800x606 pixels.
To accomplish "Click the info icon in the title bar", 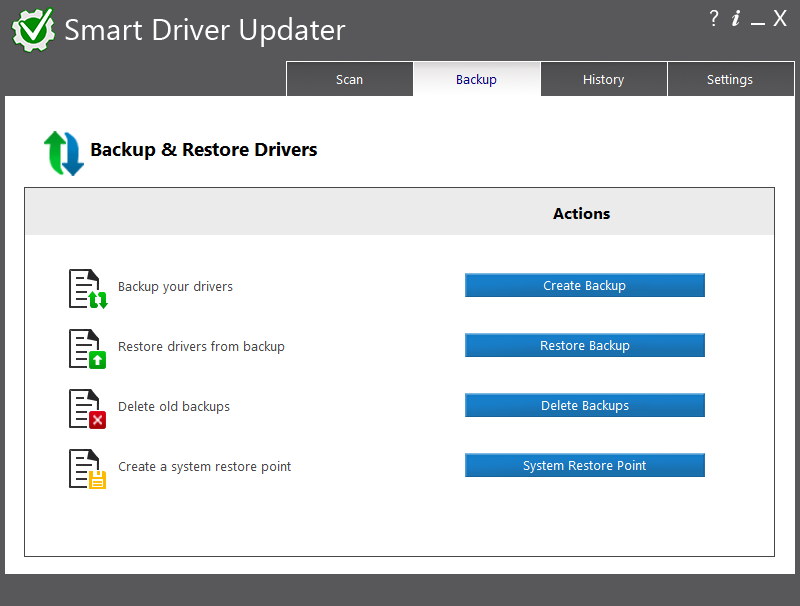I will (x=736, y=18).
